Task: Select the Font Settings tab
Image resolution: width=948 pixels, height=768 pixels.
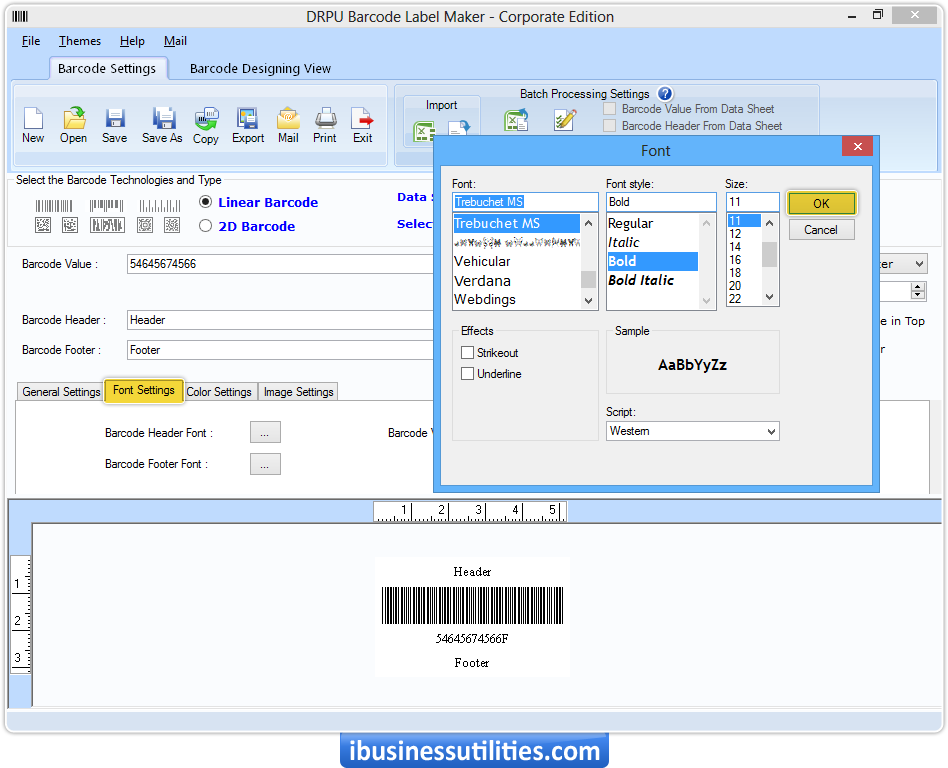Action: [143, 390]
